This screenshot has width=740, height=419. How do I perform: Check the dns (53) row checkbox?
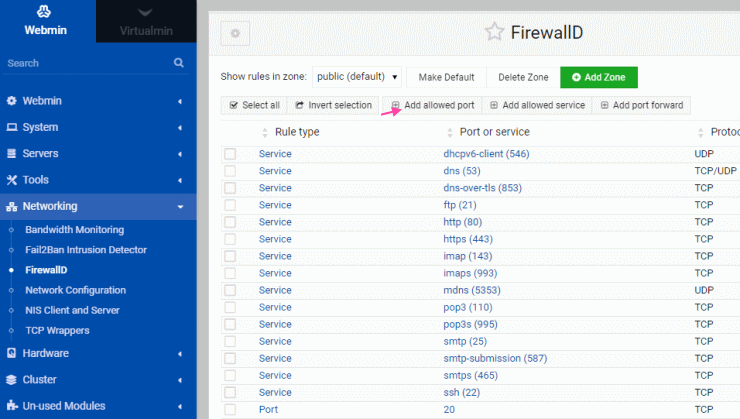pyautogui.click(x=230, y=171)
